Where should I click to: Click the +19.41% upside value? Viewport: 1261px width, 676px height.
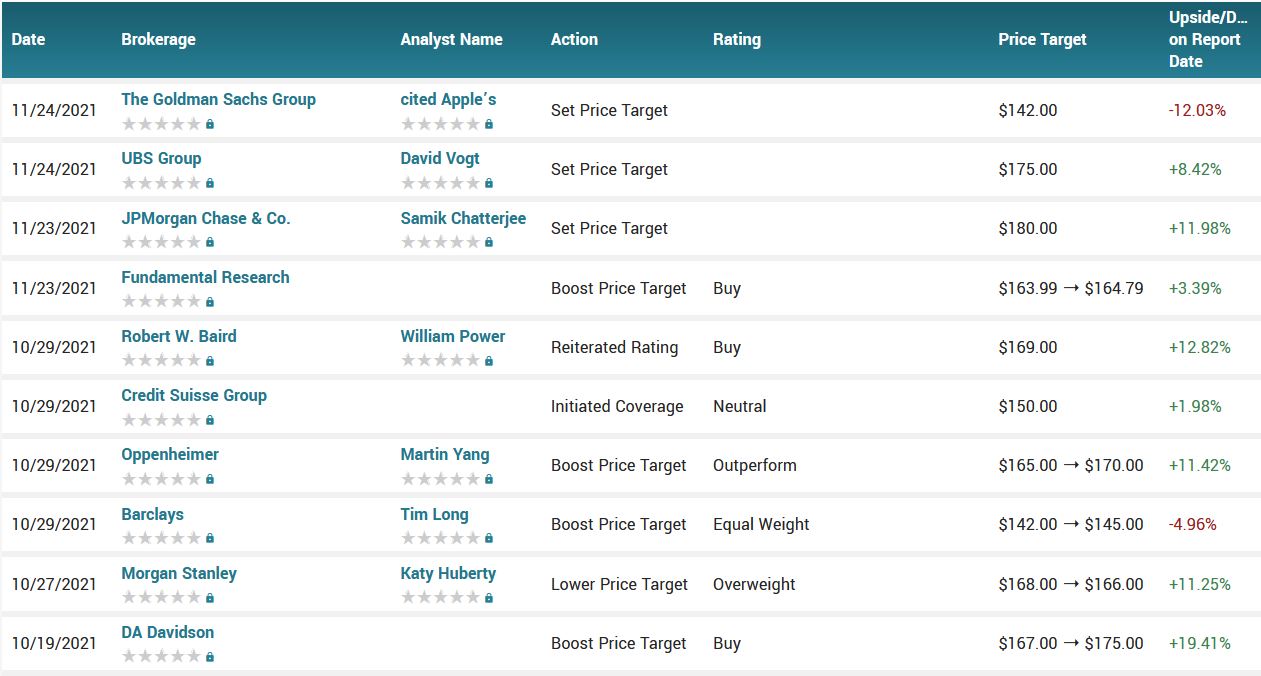1199,643
